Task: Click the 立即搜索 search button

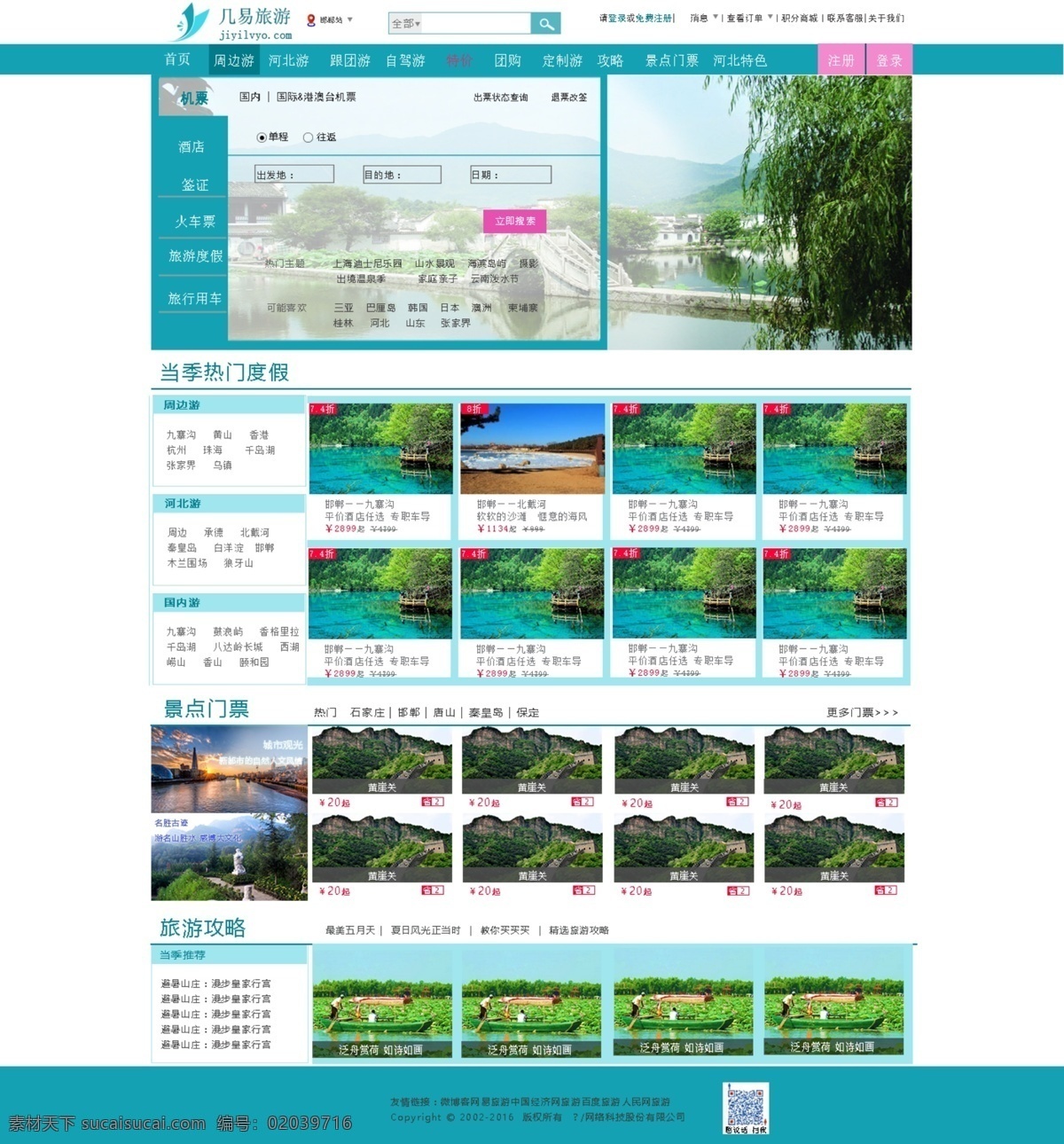Action: 515,221
